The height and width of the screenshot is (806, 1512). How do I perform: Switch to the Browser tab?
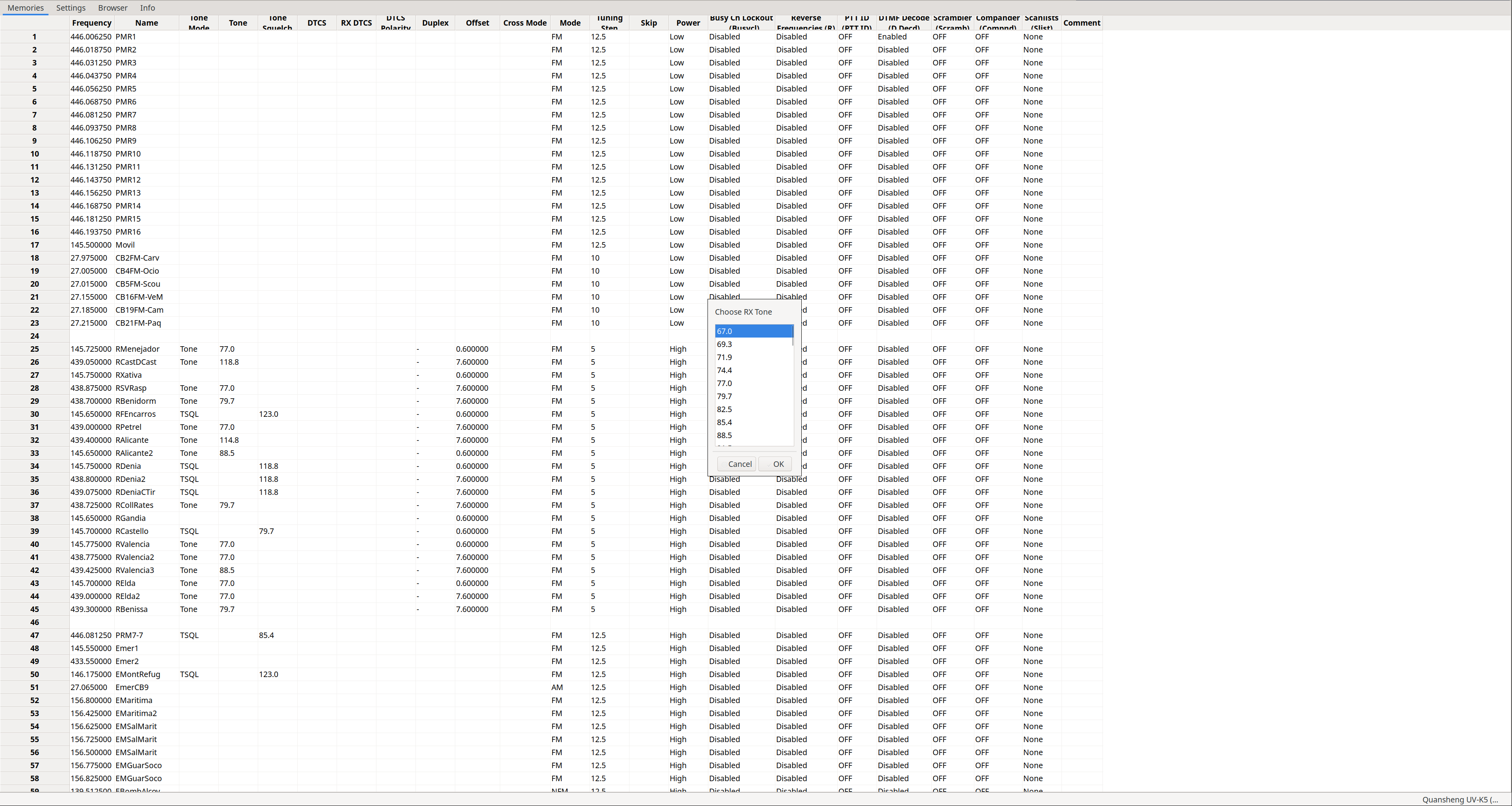[x=113, y=7]
